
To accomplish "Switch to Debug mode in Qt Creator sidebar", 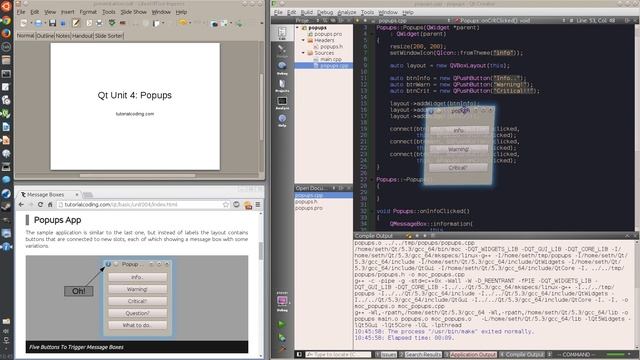I will [x=282, y=67].
